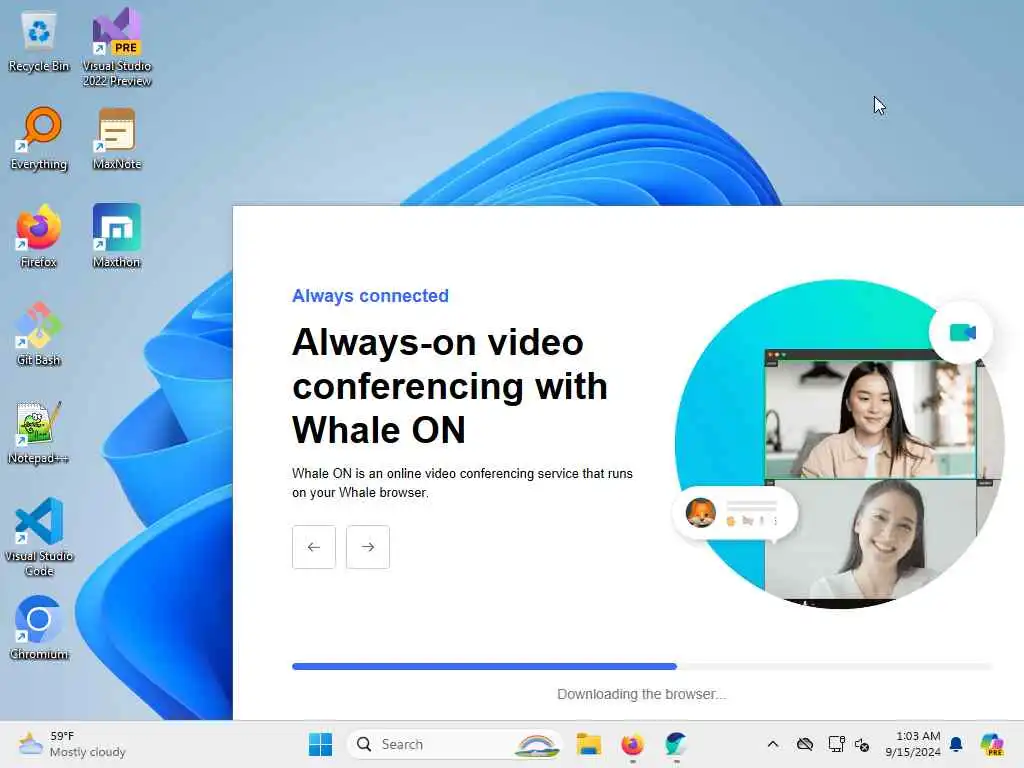The image size is (1024, 768).
Task: Click the 'Always connected' heading text
Action: (370, 296)
